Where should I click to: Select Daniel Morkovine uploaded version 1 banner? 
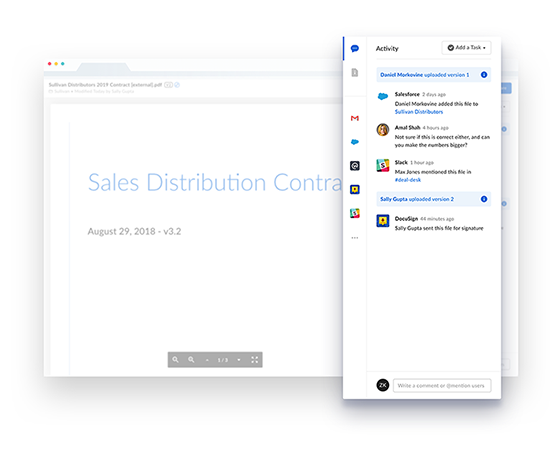[x=434, y=75]
